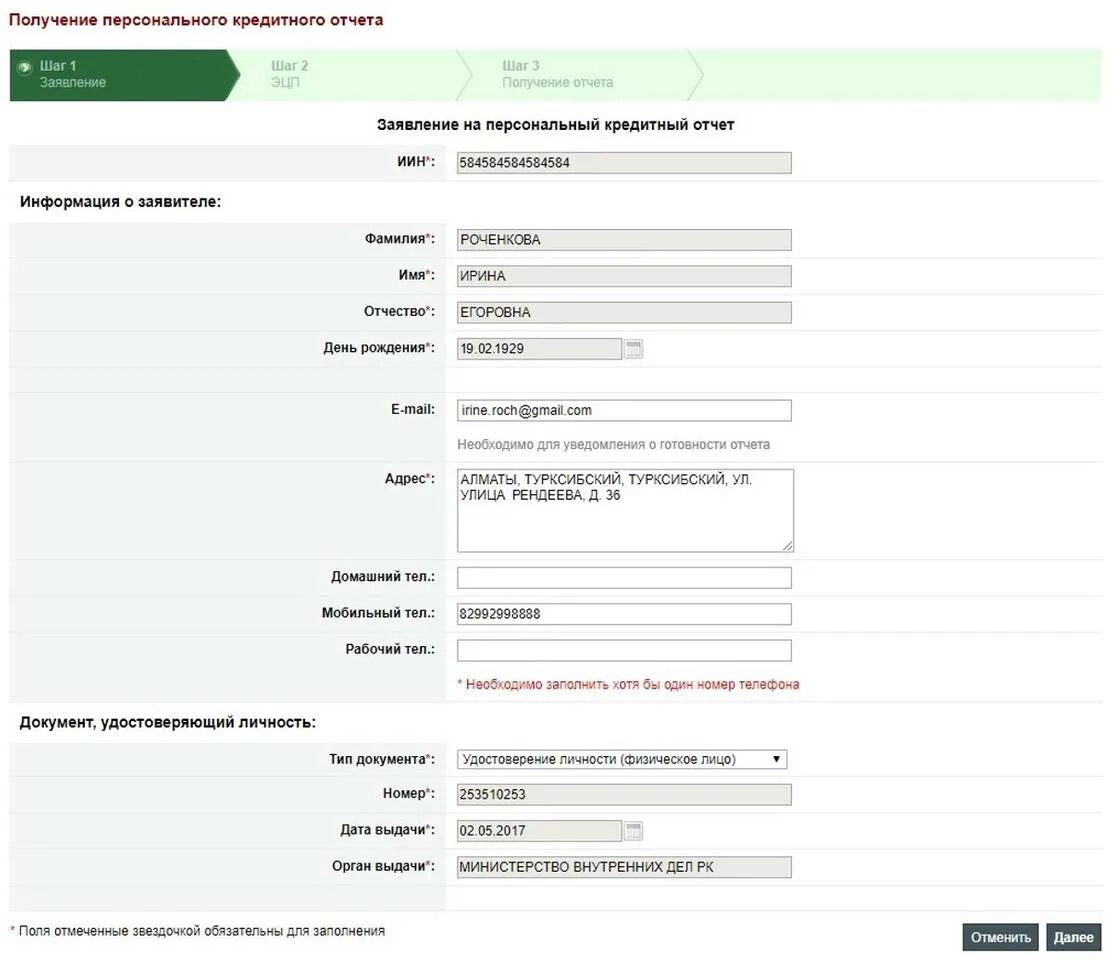Image resolution: width=1120 pixels, height=960 pixels.
Task: Click into the Орган выдачи field
Action: click(x=624, y=867)
